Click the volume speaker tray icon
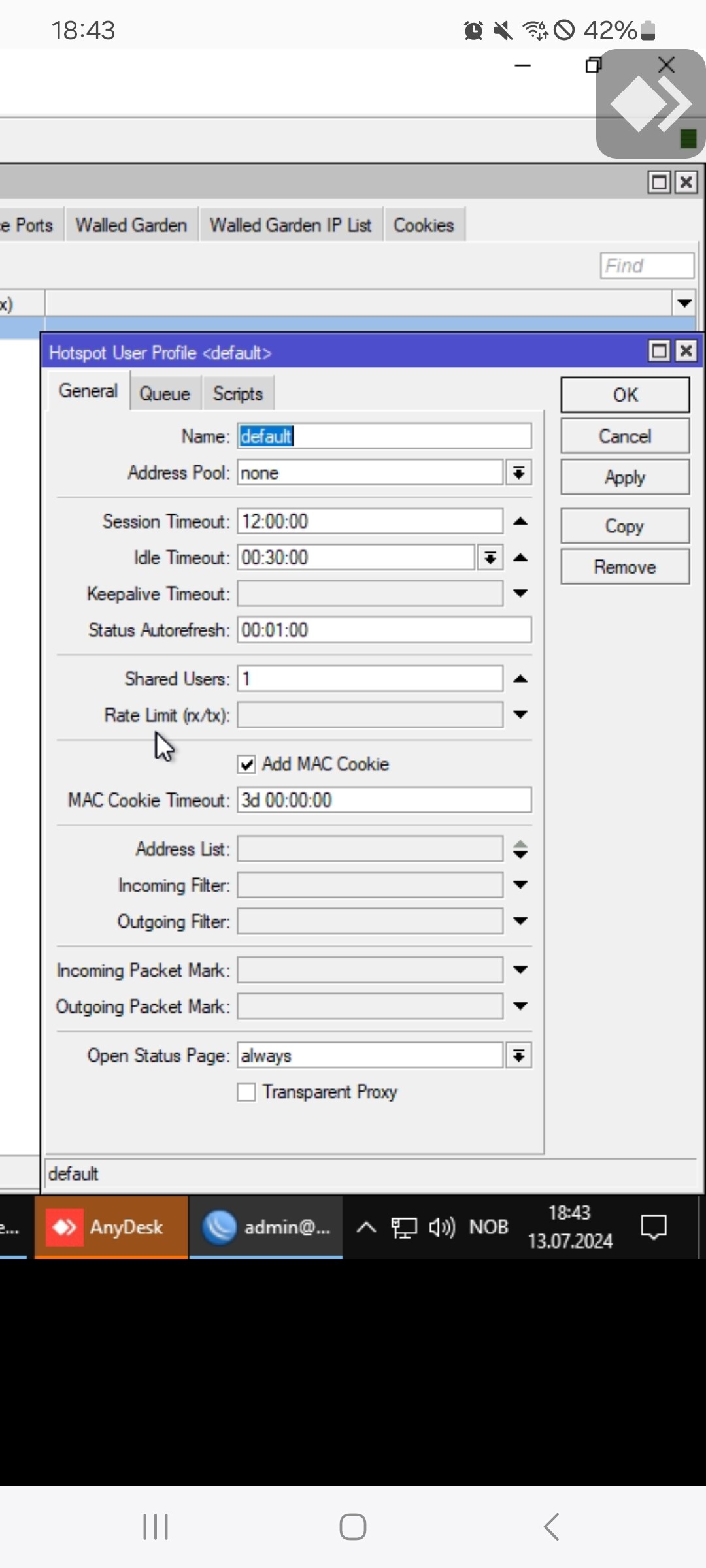Image resolution: width=706 pixels, height=1568 pixels. [x=442, y=1228]
